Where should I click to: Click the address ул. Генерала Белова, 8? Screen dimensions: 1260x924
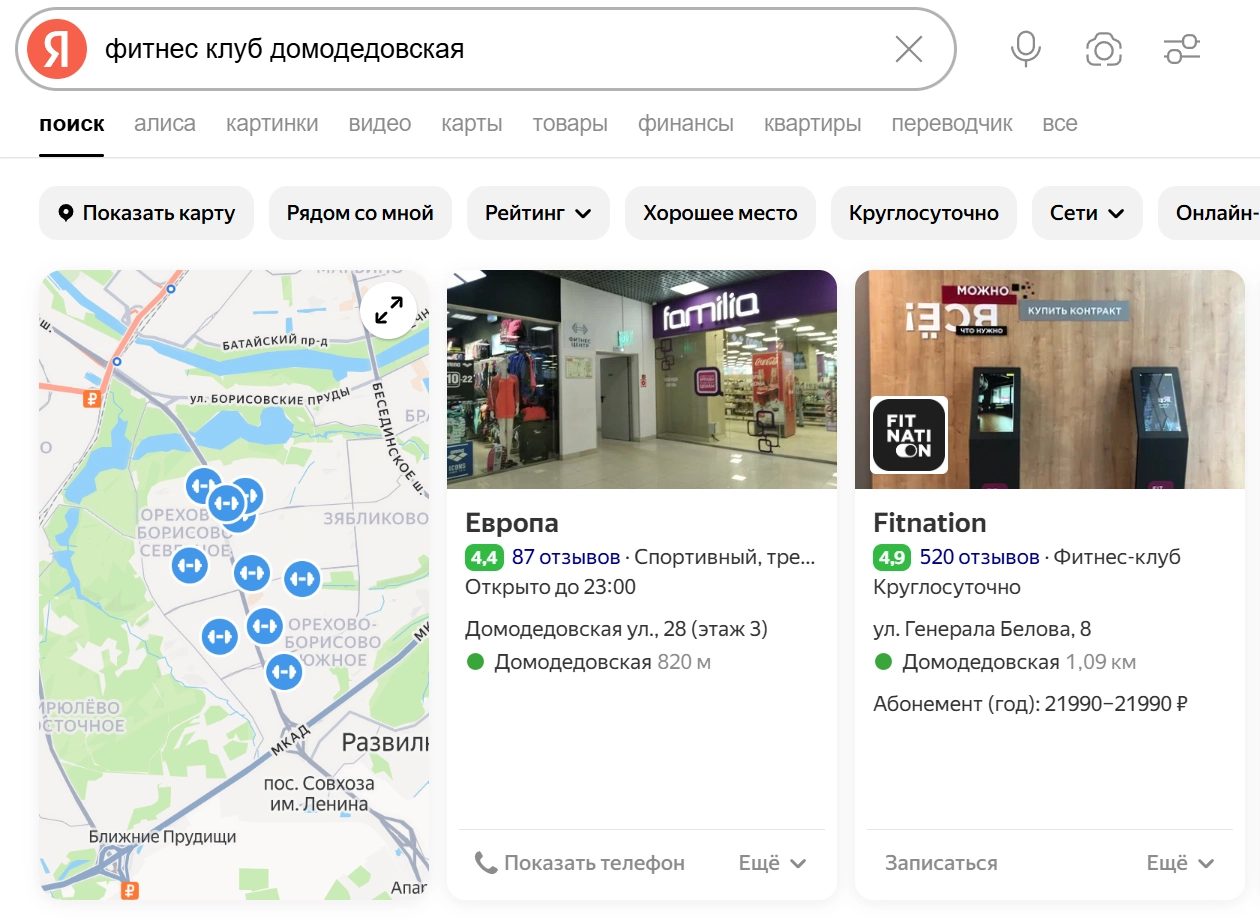[982, 629]
